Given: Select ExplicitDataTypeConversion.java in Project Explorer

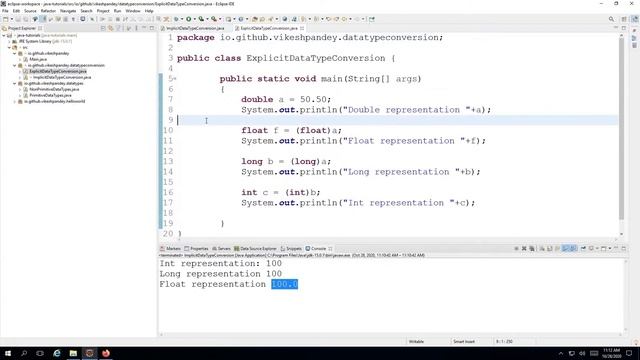Looking at the screenshot, I should click(58, 71).
